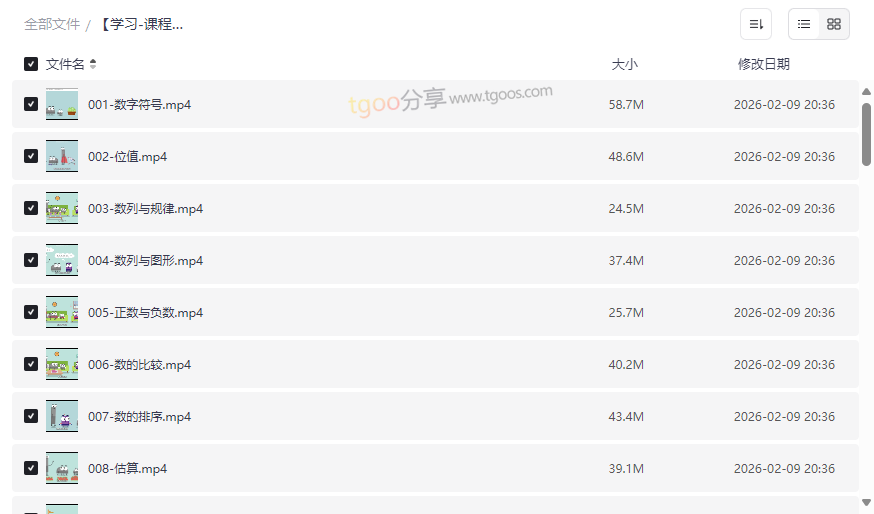Viewport: 874px width, 514px height.
Task: Open the 002-位值.mp4 video thumbnail
Action: tap(62, 157)
